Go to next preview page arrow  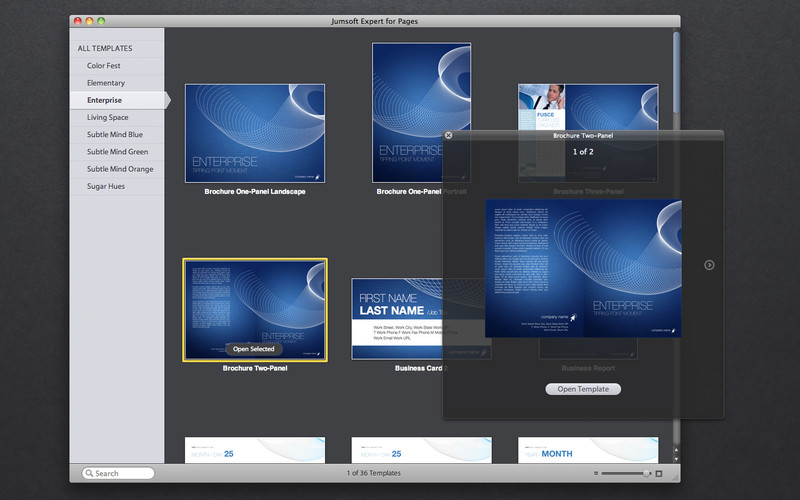(709, 265)
